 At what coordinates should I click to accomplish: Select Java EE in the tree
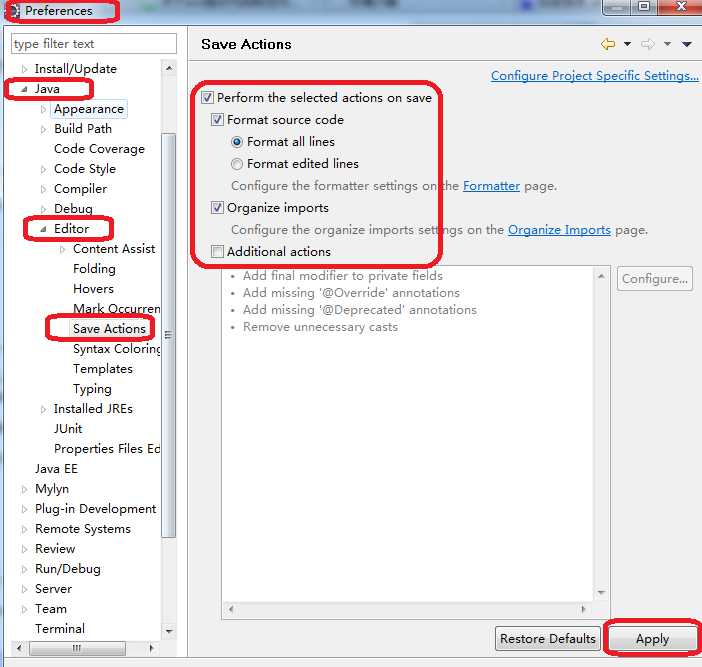[x=56, y=469]
